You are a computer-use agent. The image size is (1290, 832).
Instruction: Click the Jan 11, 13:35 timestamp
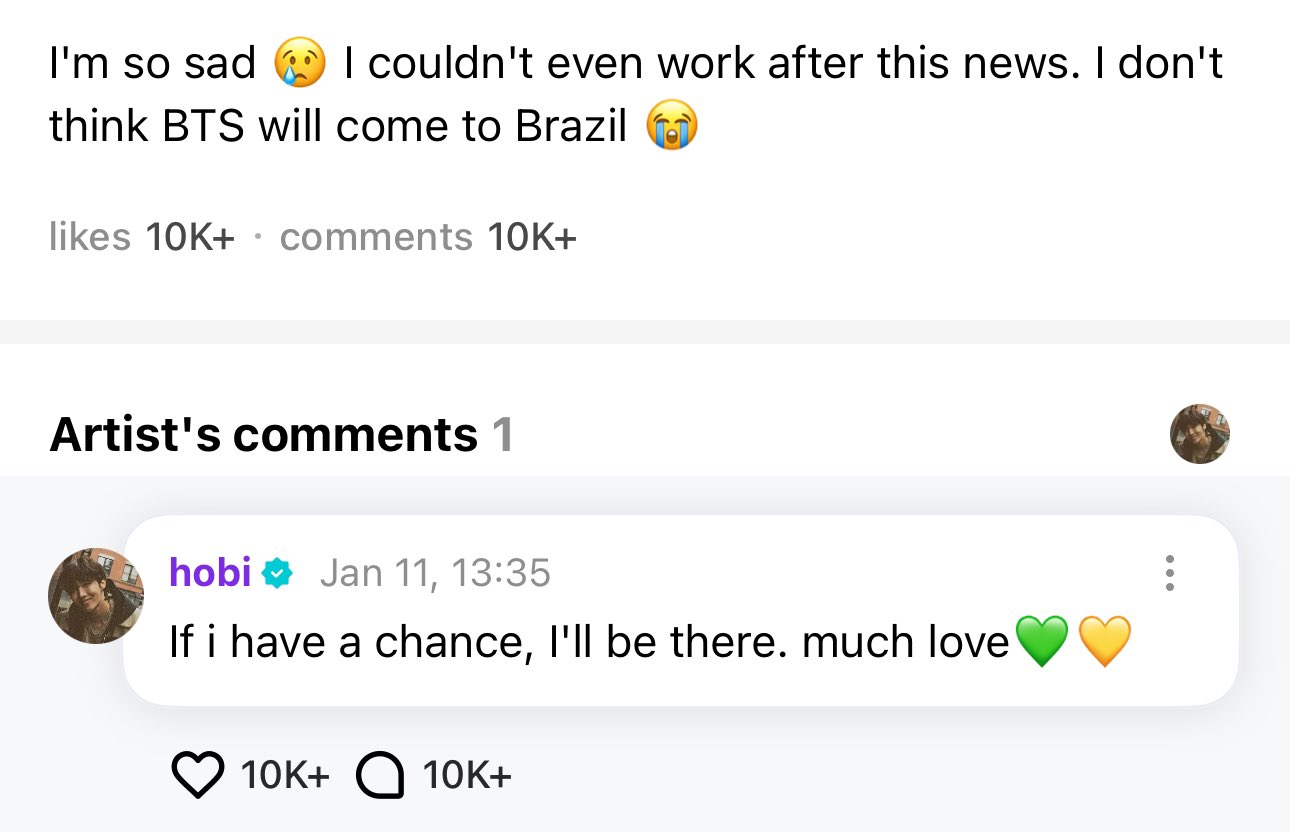(x=435, y=572)
